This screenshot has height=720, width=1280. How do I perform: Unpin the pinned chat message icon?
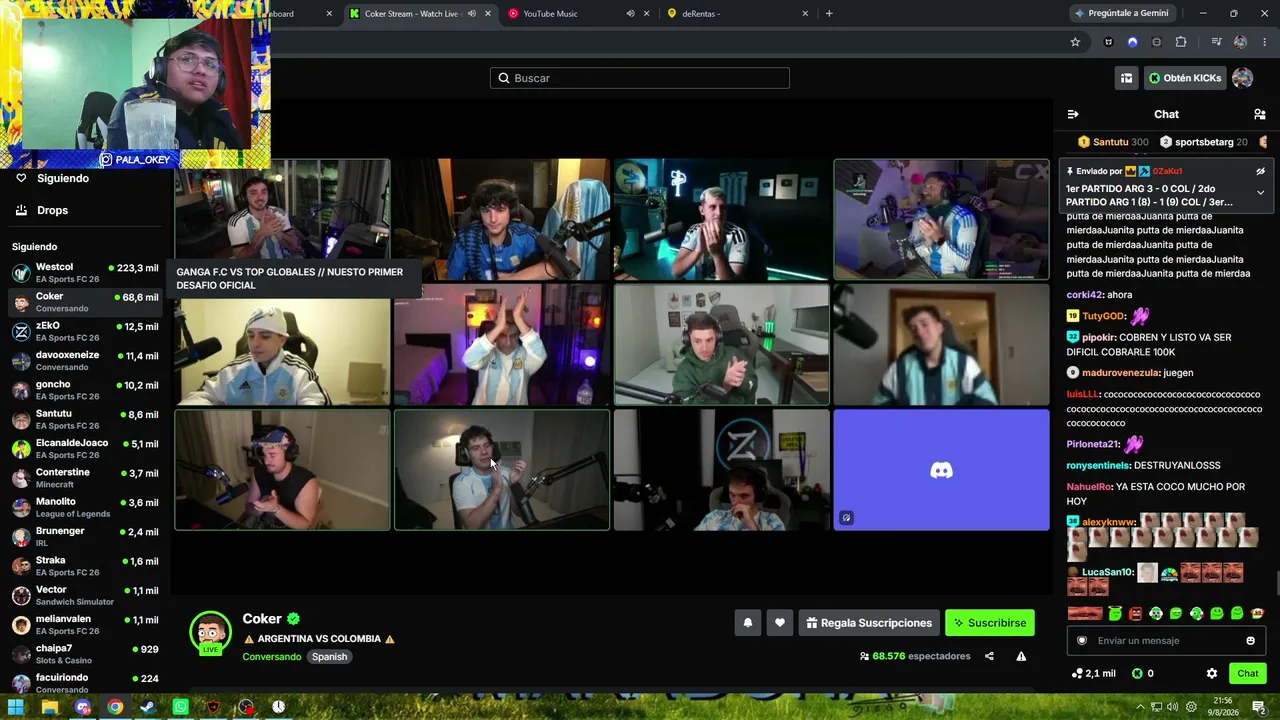pos(1260,171)
